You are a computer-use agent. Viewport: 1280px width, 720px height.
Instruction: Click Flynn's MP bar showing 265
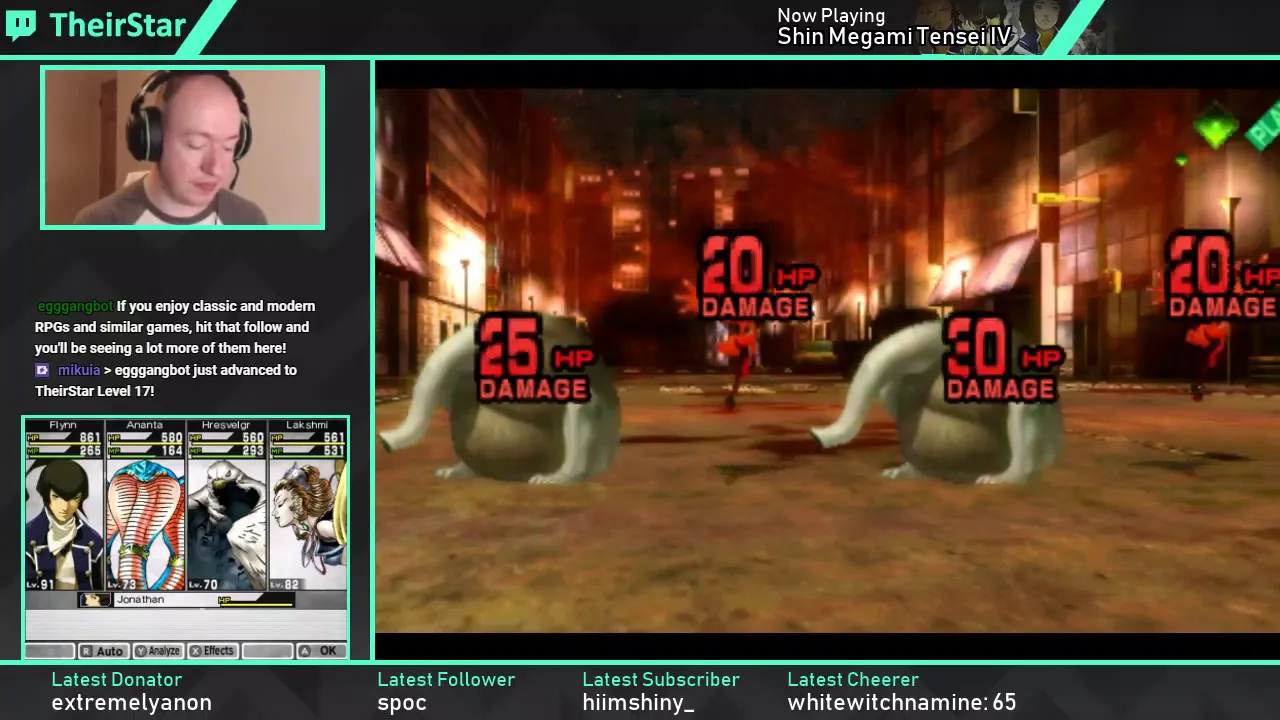[x=64, y=451]
